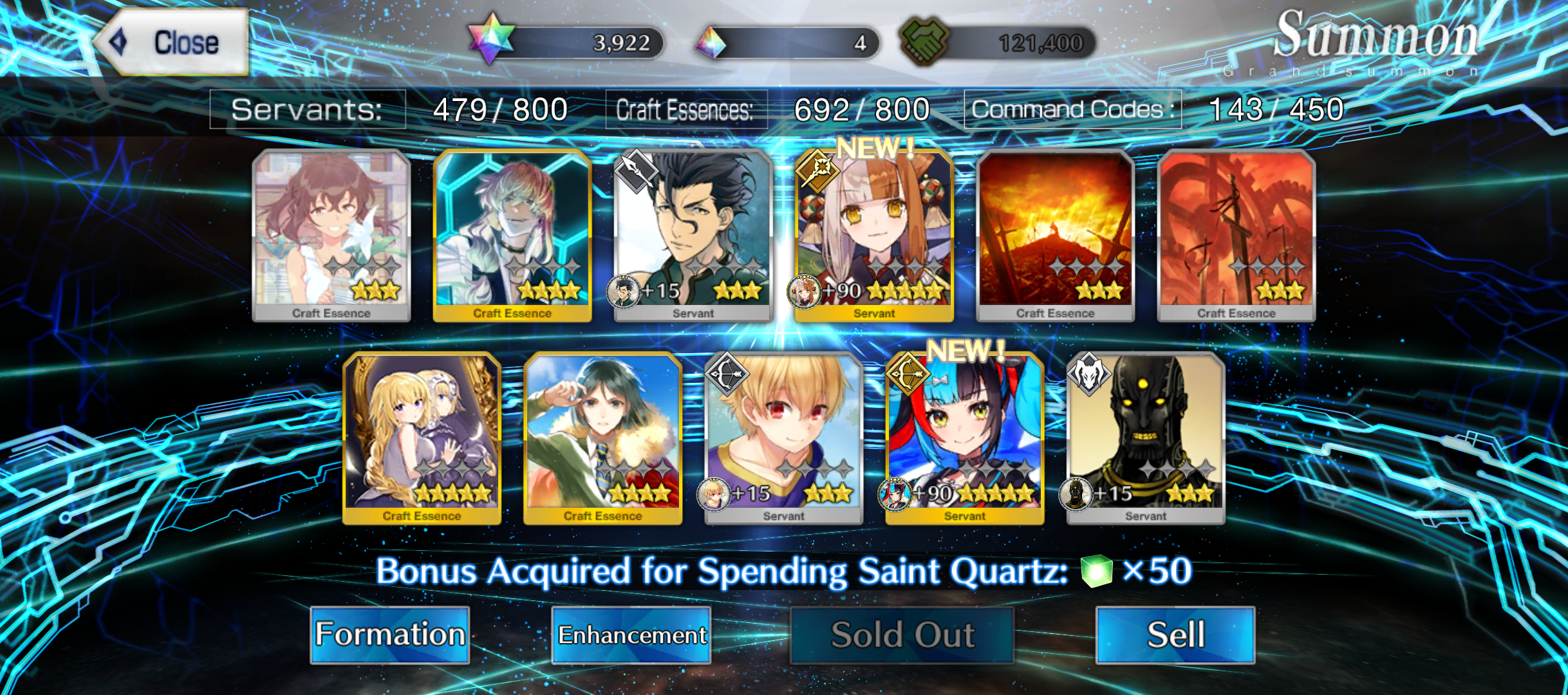
Task: Select the Jeanne 5-star Craft Essence card
Action: point(422,439)
